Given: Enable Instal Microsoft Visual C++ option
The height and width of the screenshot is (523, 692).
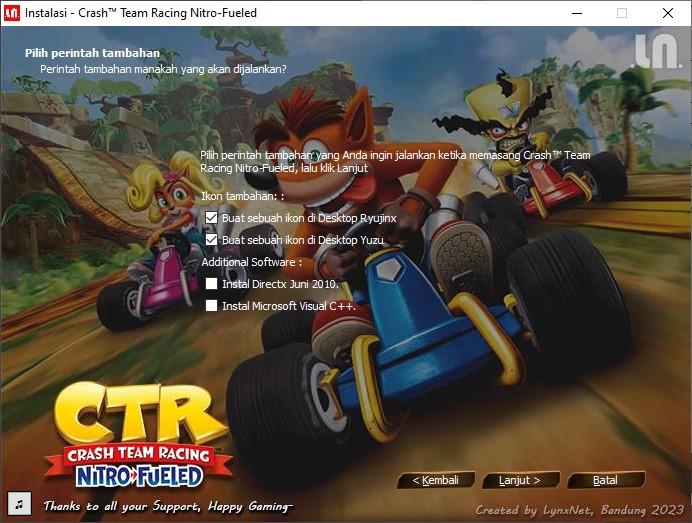Looking at the screenshot, I should tap(211, 306).
